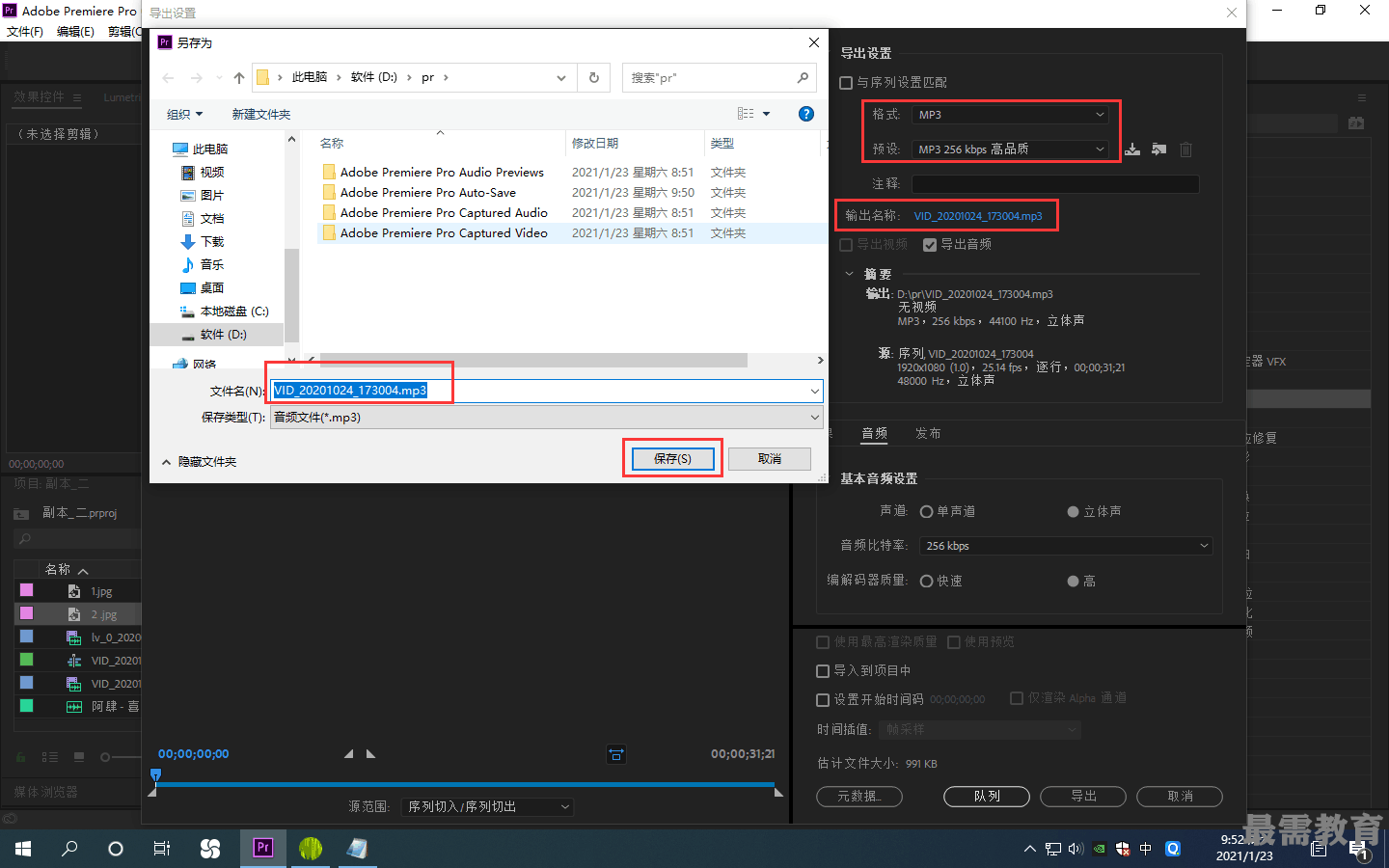
Task: Select High (高) codec quality
Action: point(1073,582)
